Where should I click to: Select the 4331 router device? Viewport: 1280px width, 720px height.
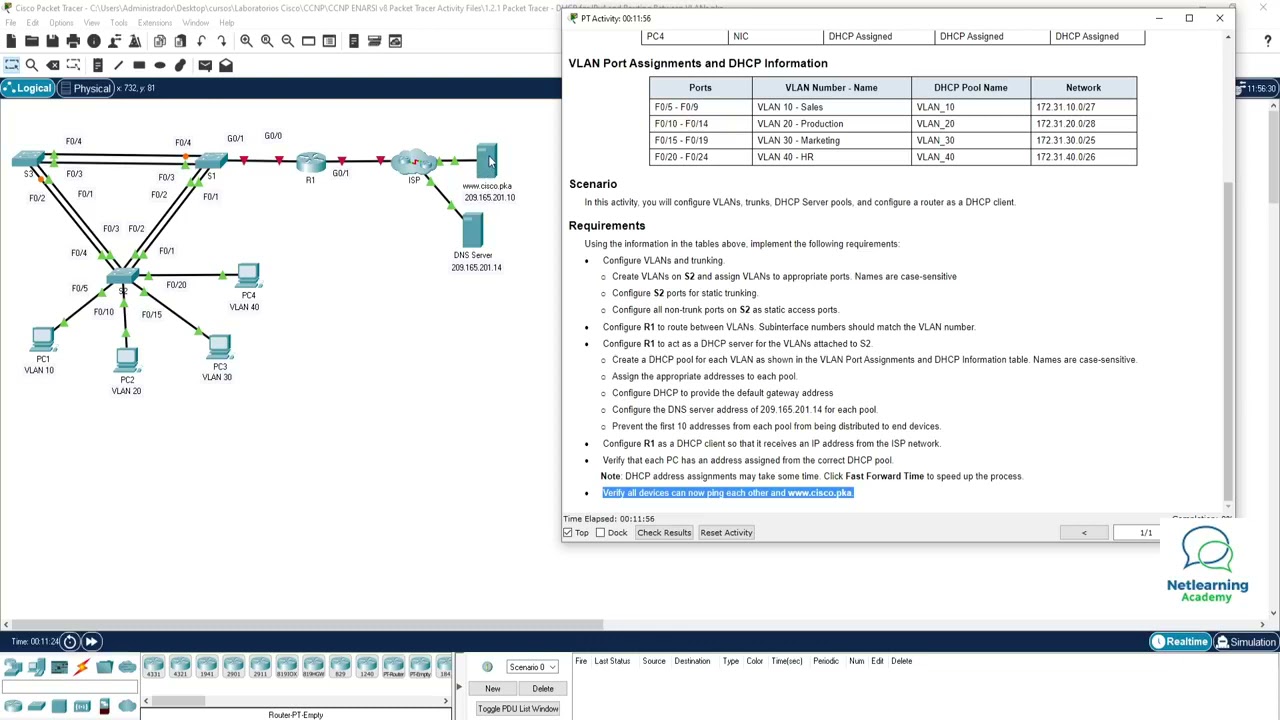tap(154, 667)
